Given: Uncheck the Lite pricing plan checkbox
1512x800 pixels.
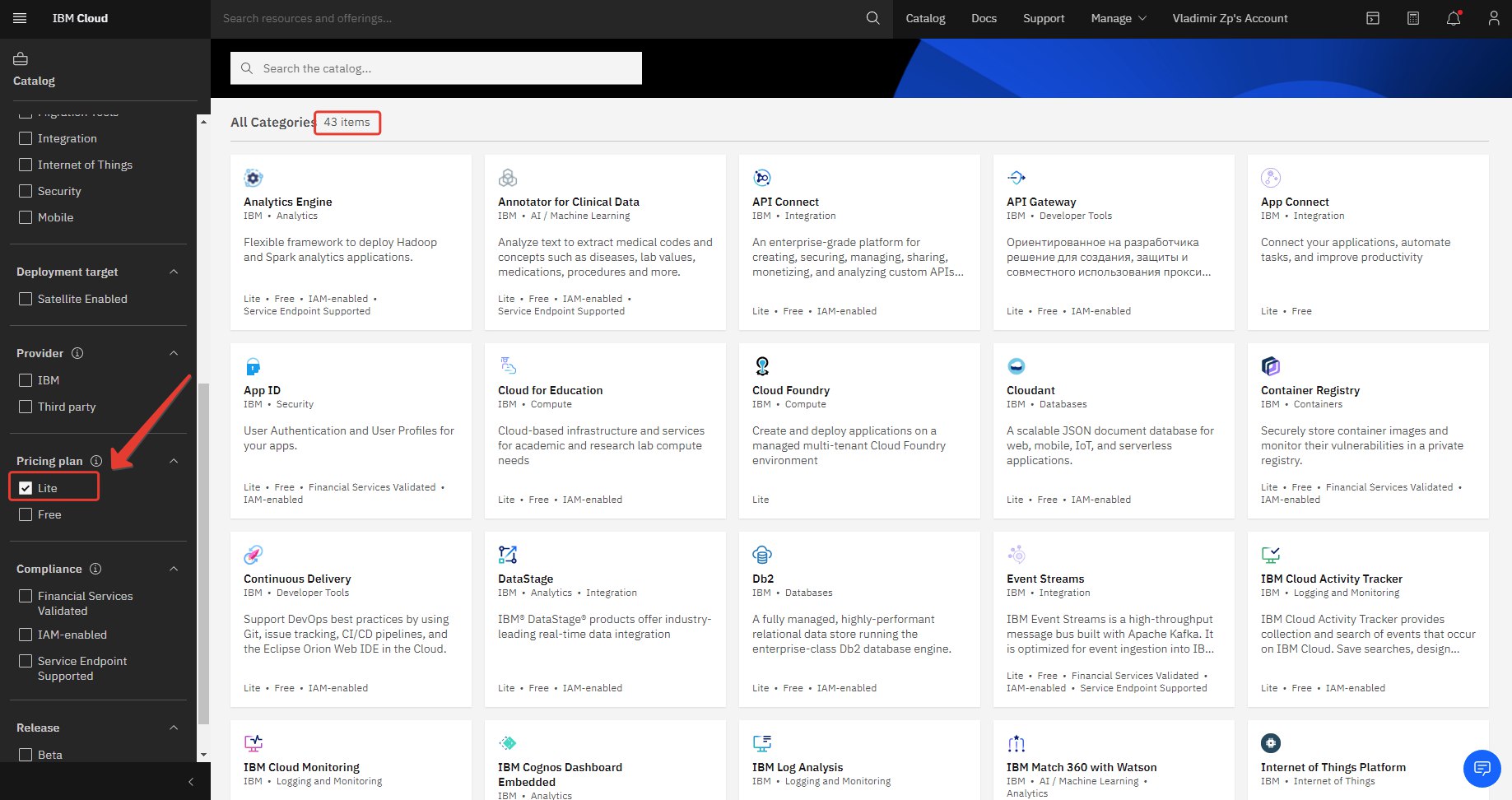Looking at the screenshot, I should coord(26,488).
